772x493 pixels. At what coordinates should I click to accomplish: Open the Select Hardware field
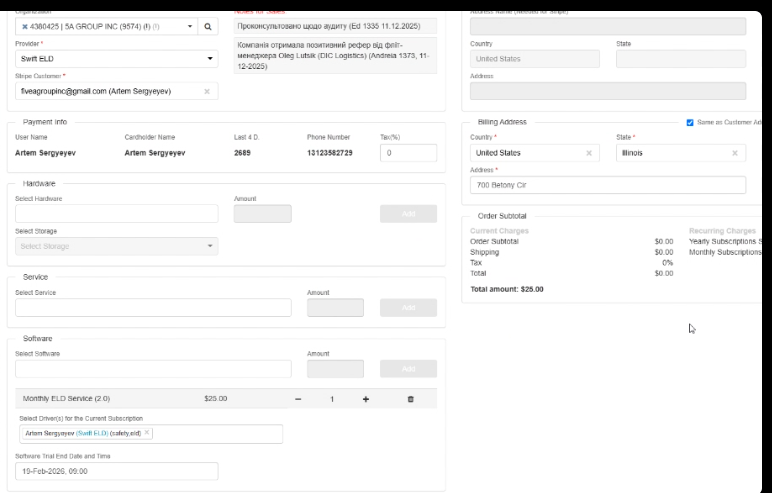[x=117, y=214]
